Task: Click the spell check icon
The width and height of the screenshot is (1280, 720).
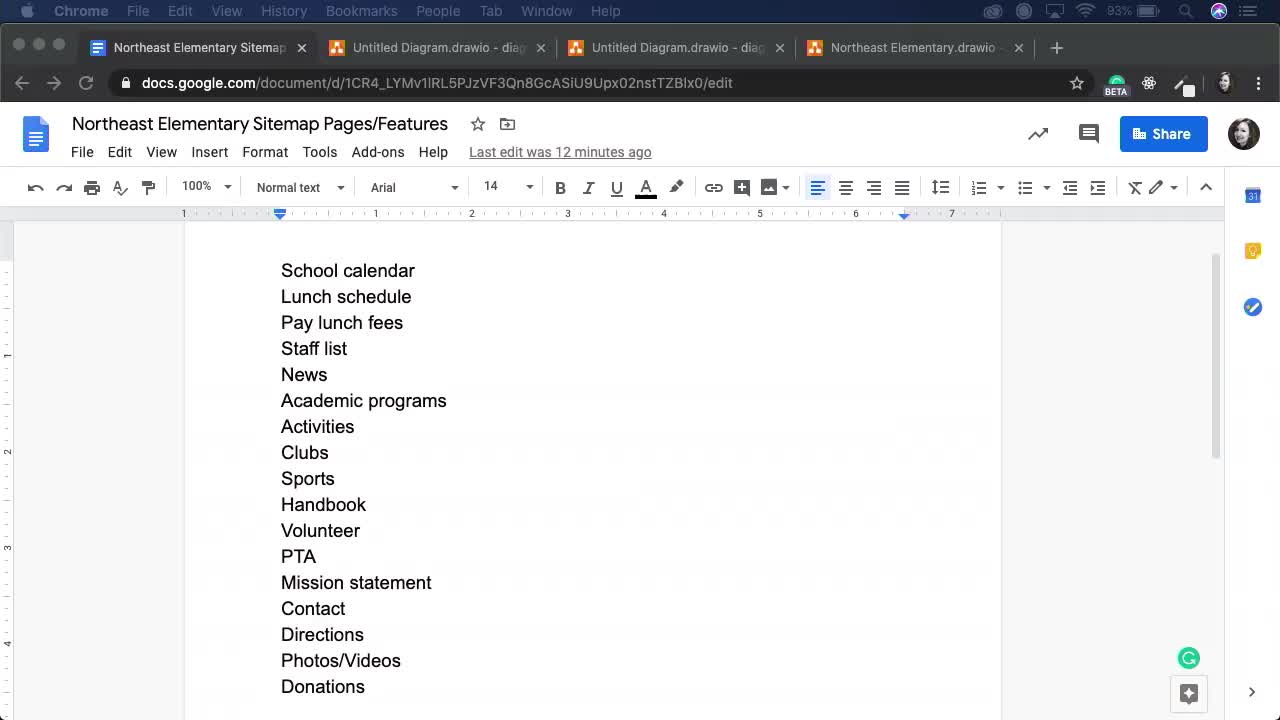Action: pyautogui.click(x=120, y=187)
